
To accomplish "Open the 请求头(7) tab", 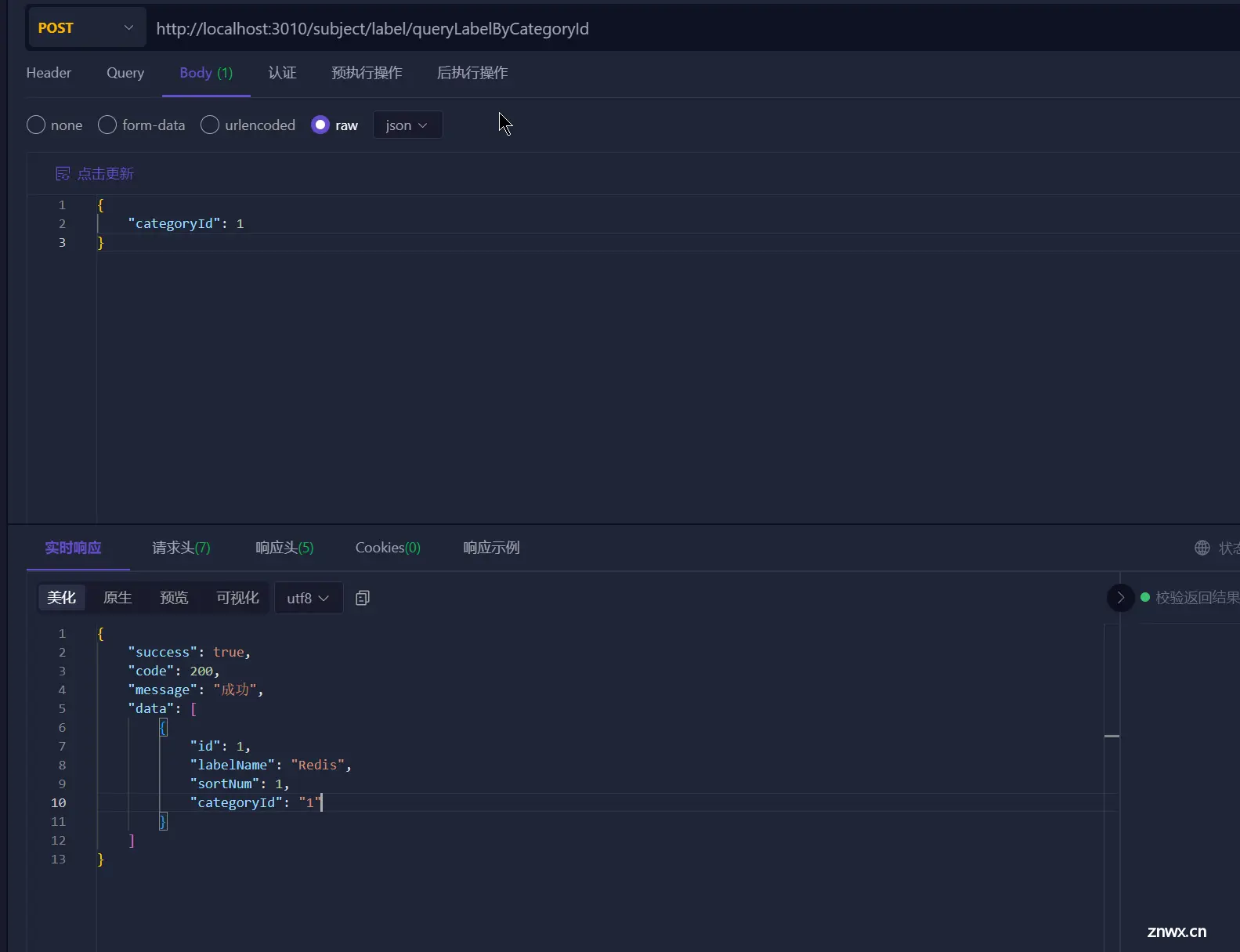I will (181, 548).
